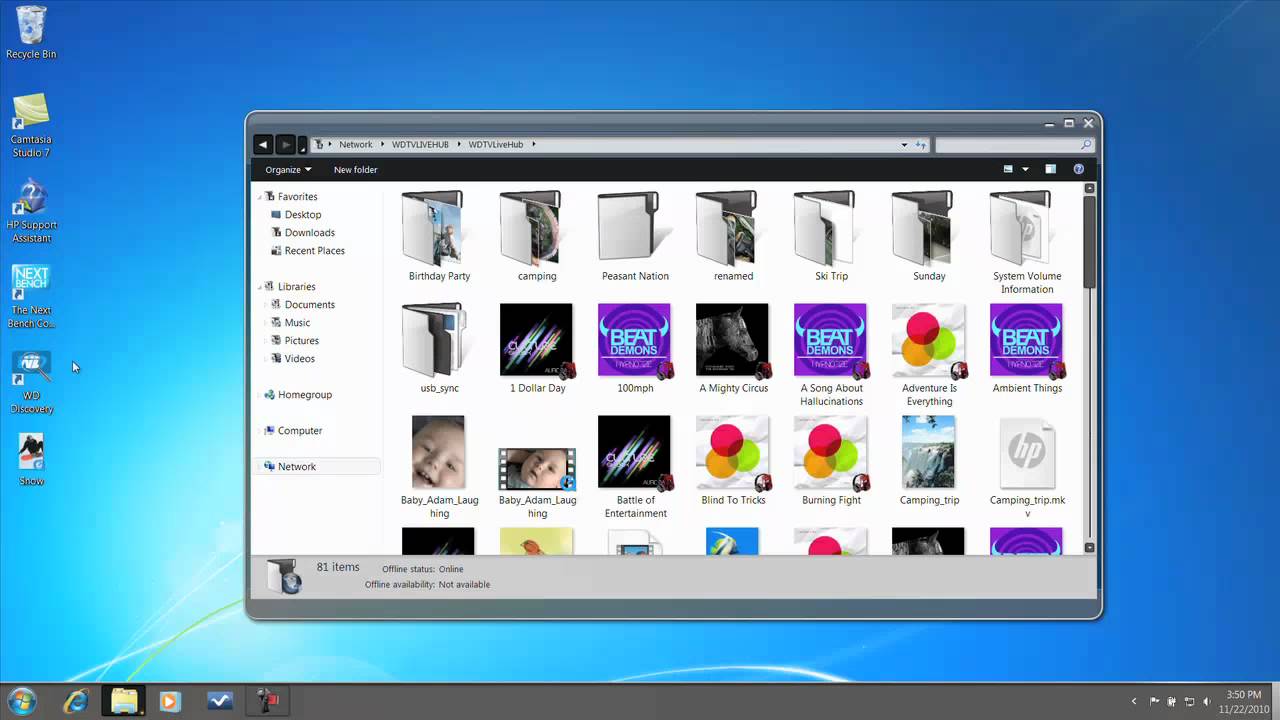1280x720 pixels.
Task: Click WDTVLIVEHUB in the address breadcrumb
Action: 420,144
